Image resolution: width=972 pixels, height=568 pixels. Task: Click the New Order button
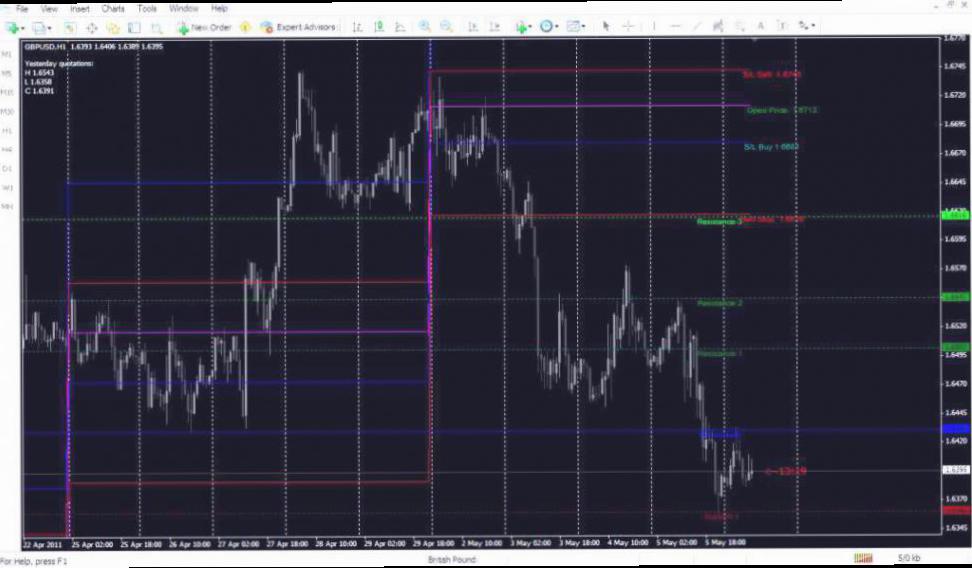pyautogui.click(x=204, y=27)
